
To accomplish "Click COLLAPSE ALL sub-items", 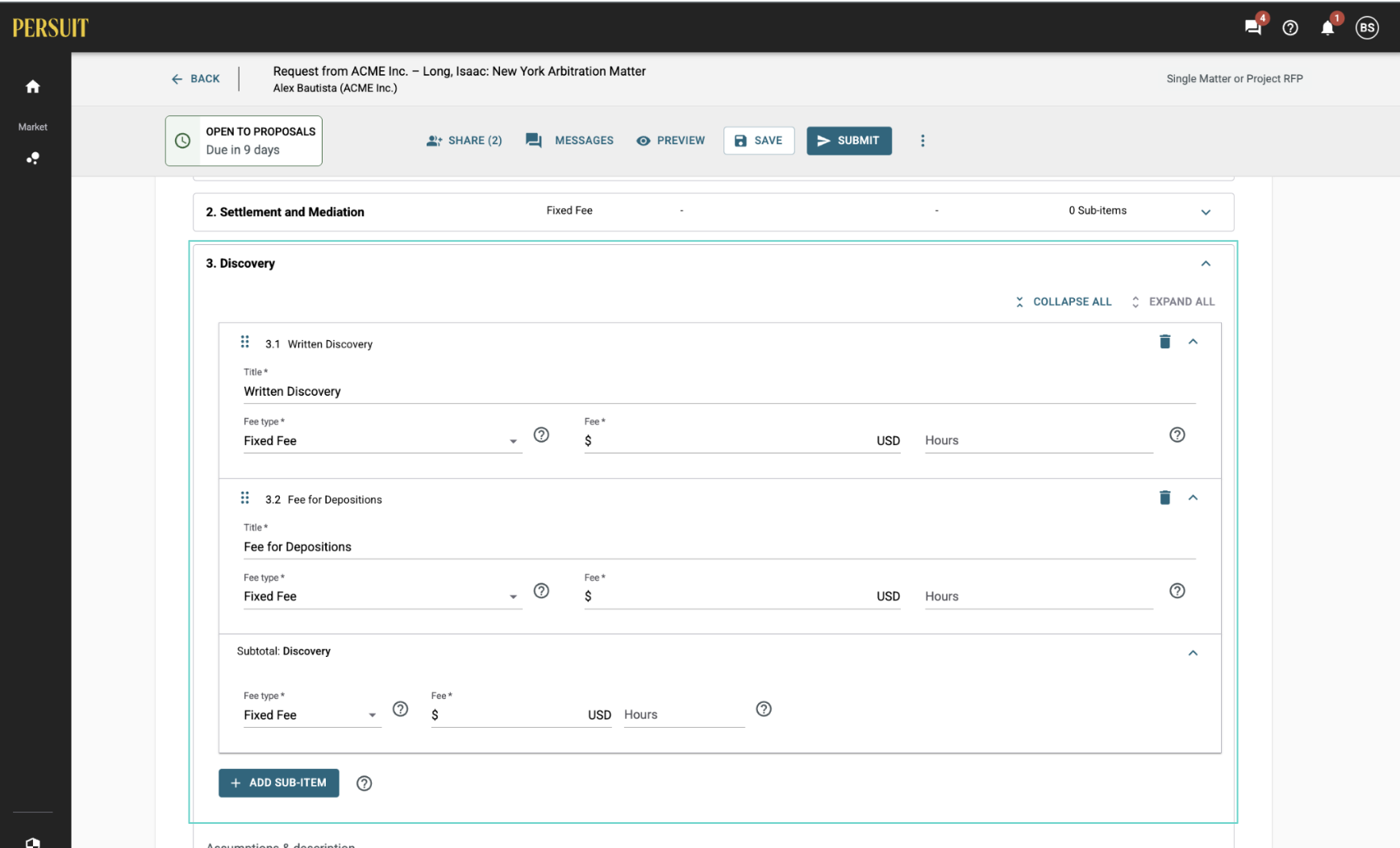I will (1063, 301).
